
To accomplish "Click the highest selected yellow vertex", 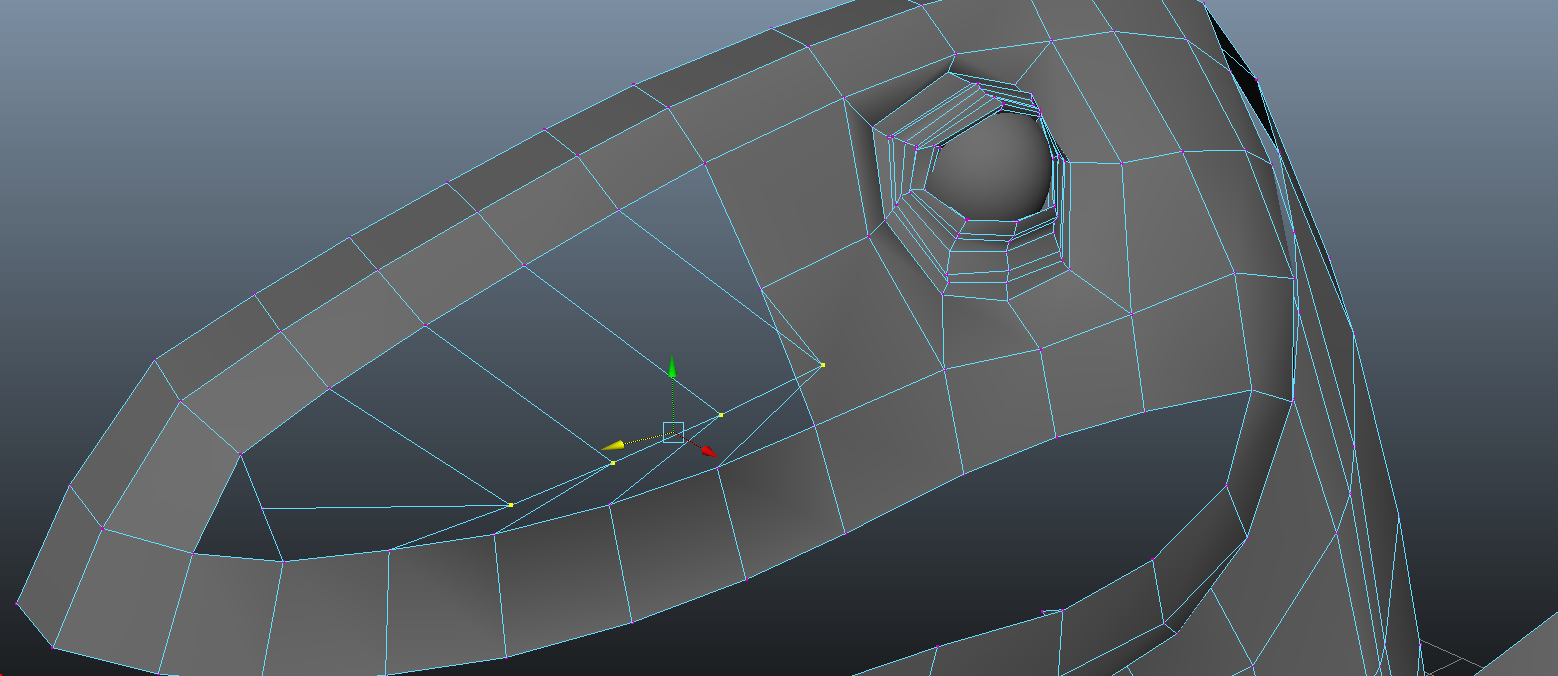I will pos(823,365).
